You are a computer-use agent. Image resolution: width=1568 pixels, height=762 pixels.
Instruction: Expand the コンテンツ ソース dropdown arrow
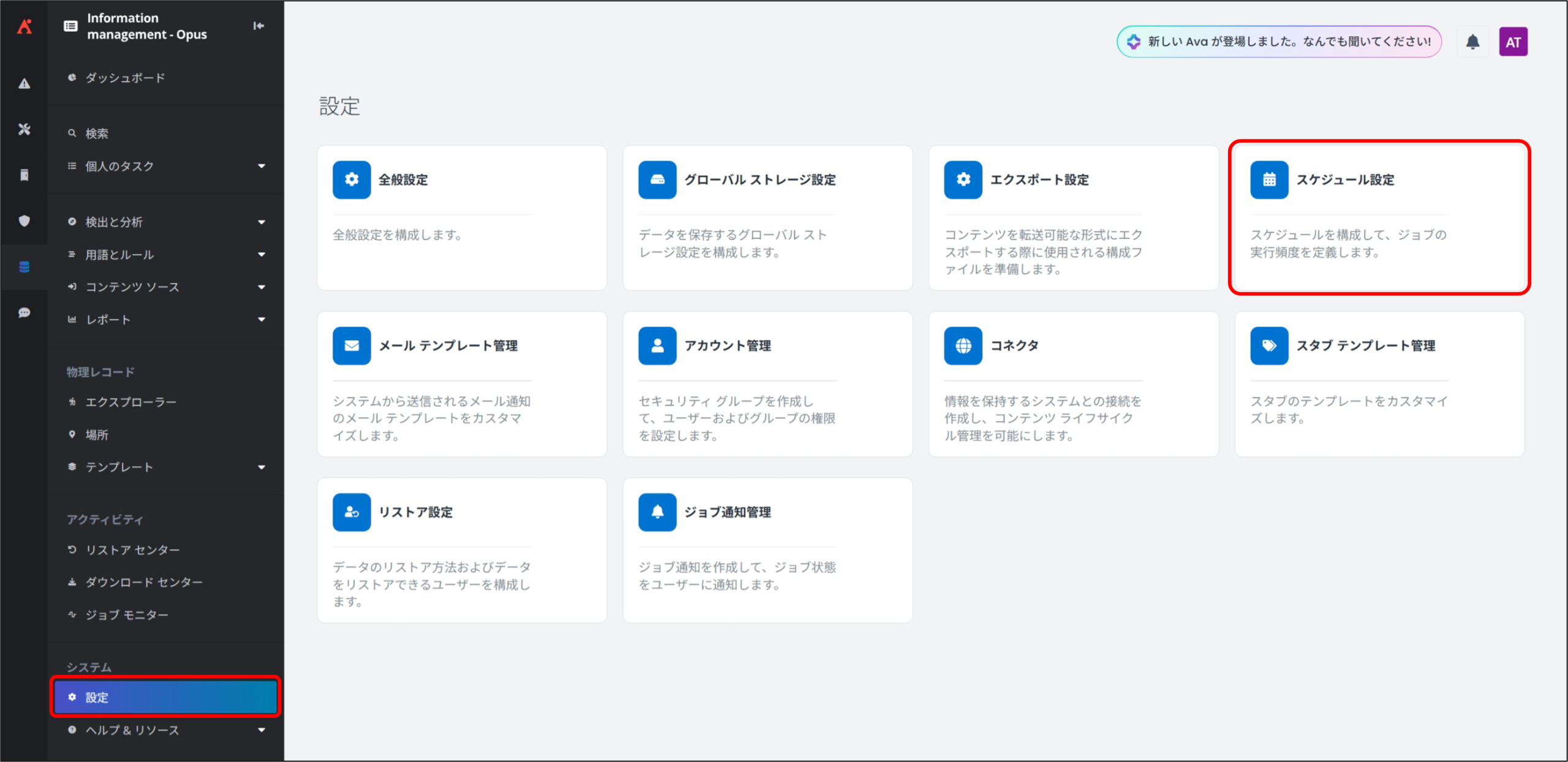pyautogui.click(x=262, y=287)
